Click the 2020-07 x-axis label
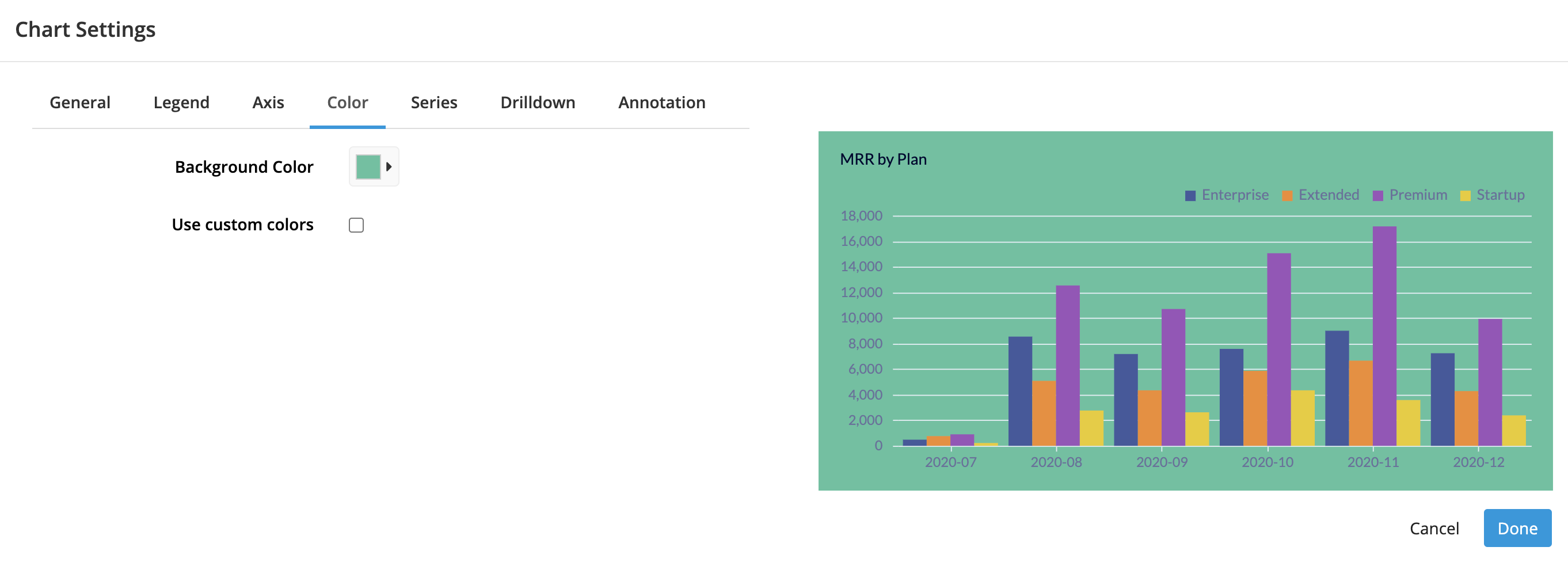Image resolution: width=1568 pixels, height=562 pixels. point(950,462)
